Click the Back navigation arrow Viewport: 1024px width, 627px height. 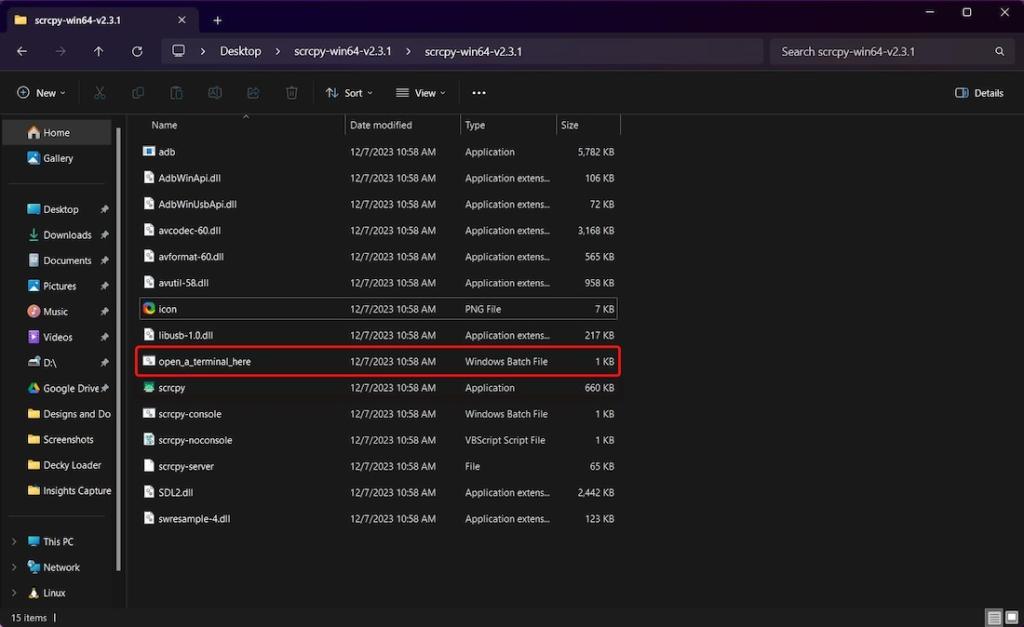(22, 51)
